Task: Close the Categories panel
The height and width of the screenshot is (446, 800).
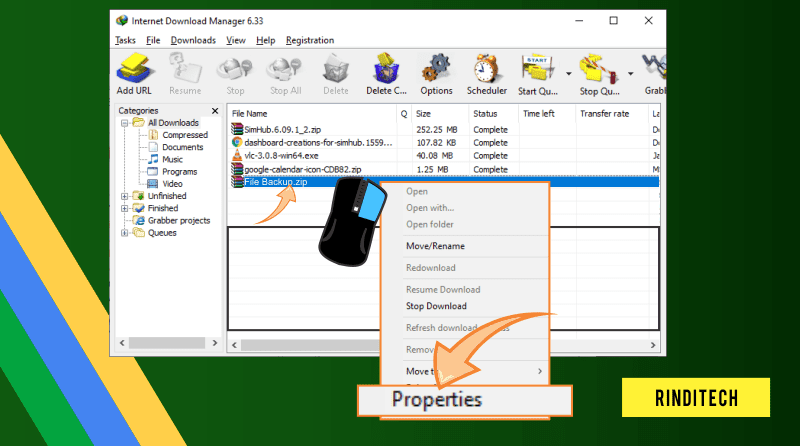Action: (215, 111)
